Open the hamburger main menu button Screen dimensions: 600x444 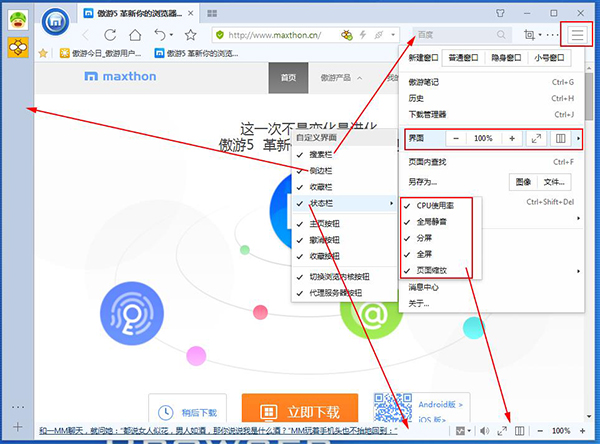pyautogui.click(x=577, y=35)
